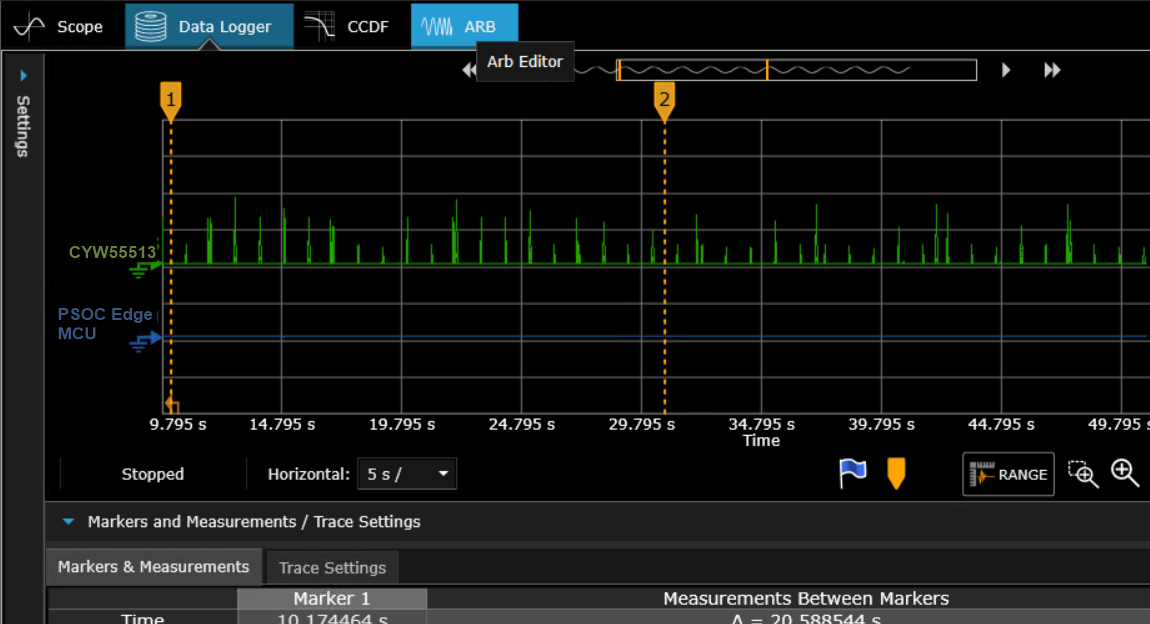Click the flag marker icon
1150x624 pixels.
[852, 474]
